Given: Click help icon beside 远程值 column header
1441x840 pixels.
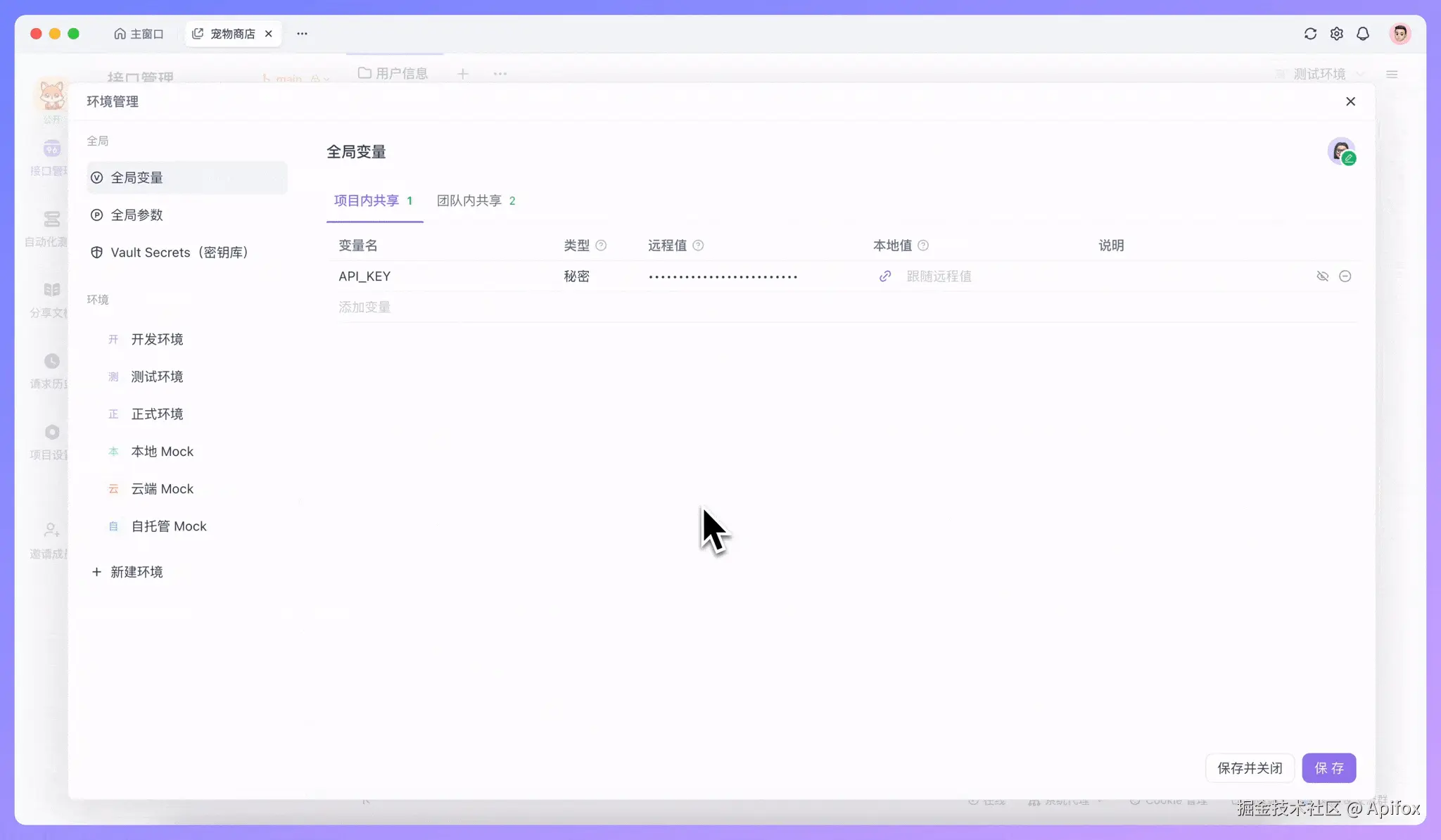Looking at the screenshot, I should (x=698, y=246).
